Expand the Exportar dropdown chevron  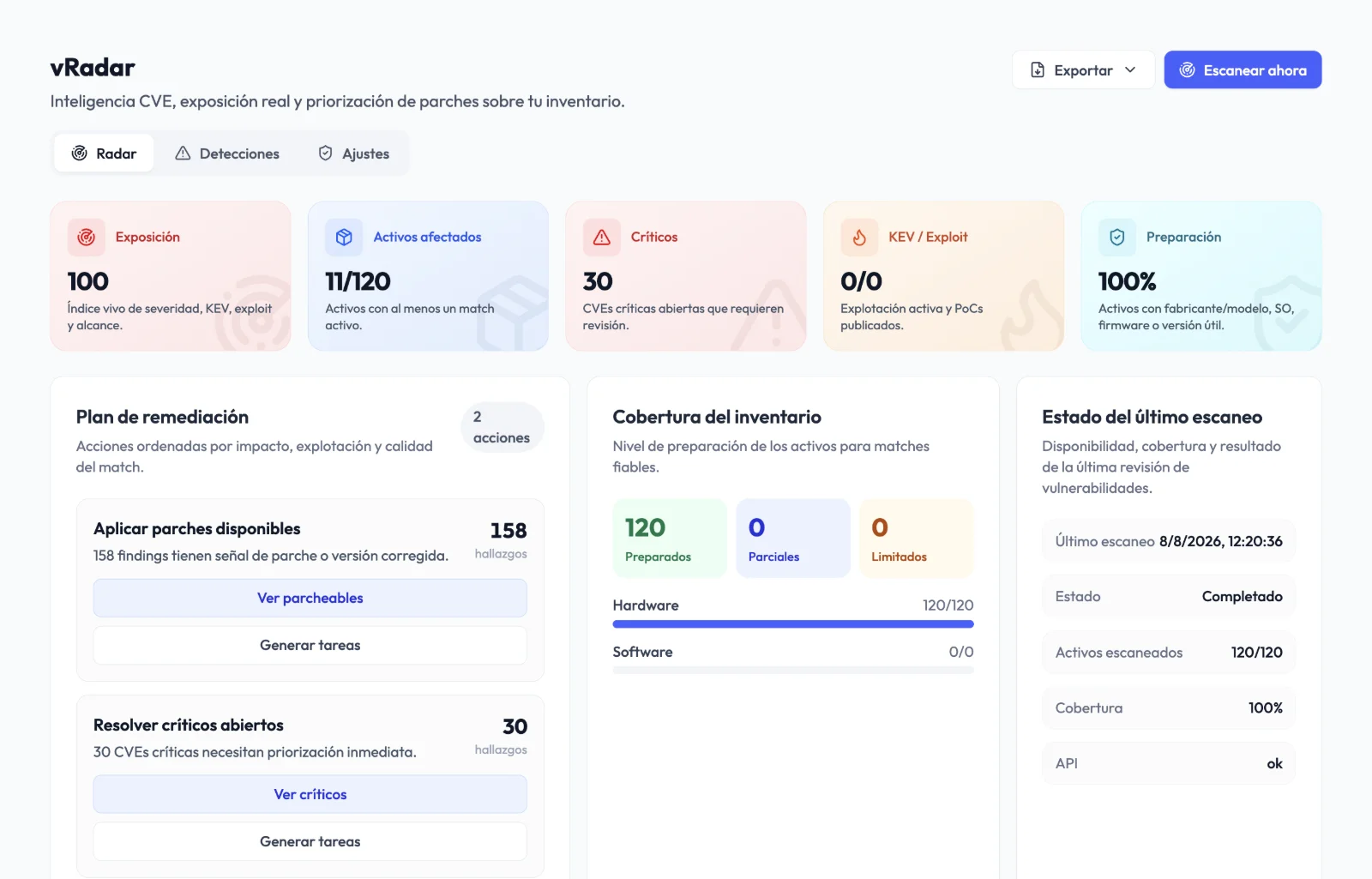[x=1130, y=70]
